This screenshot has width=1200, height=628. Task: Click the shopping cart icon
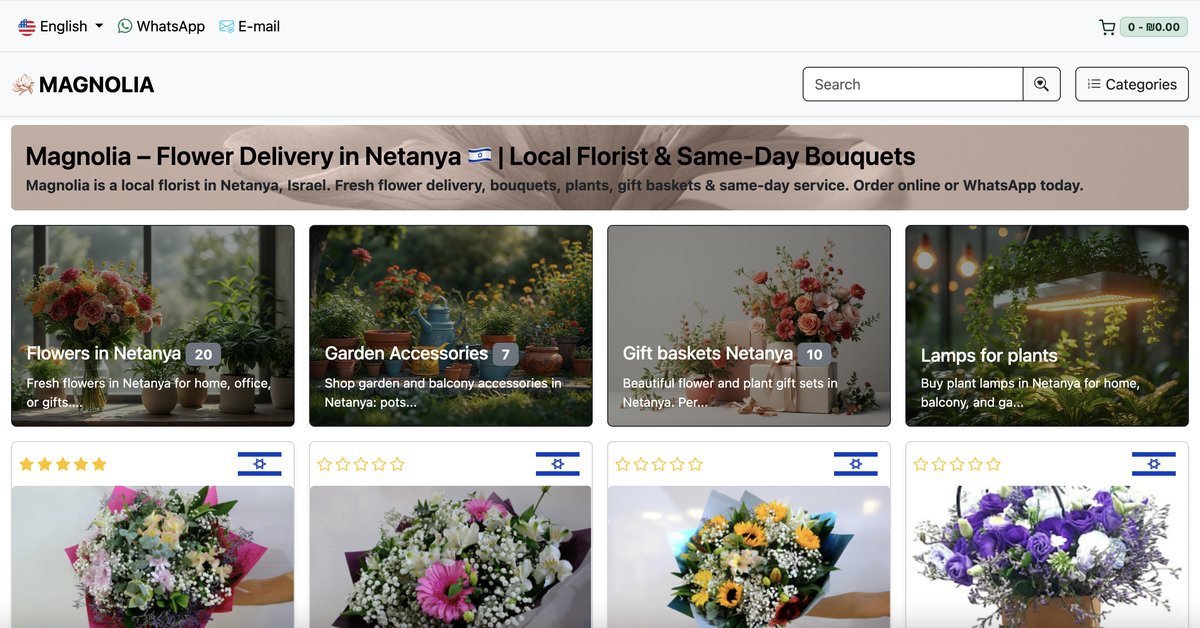(1107, 27)
